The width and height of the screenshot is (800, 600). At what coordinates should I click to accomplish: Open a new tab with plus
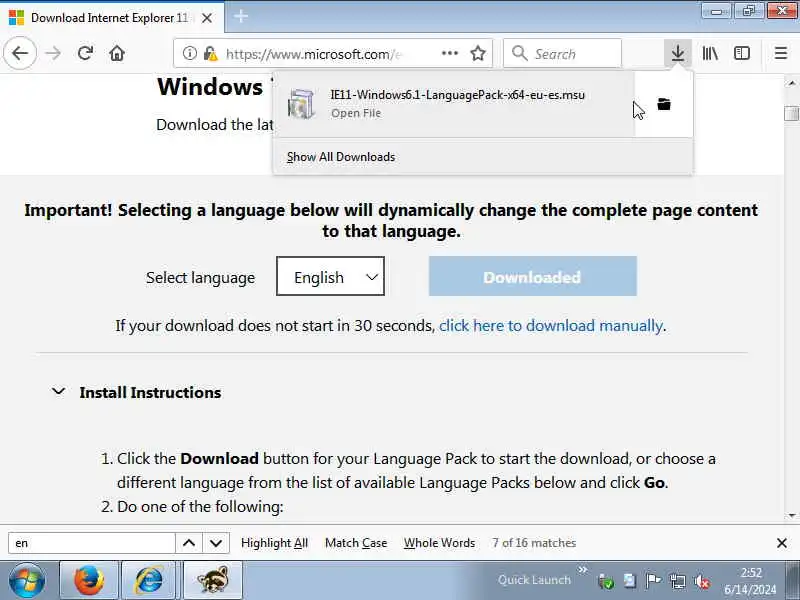pyautogui.click(x=241, y=17)
